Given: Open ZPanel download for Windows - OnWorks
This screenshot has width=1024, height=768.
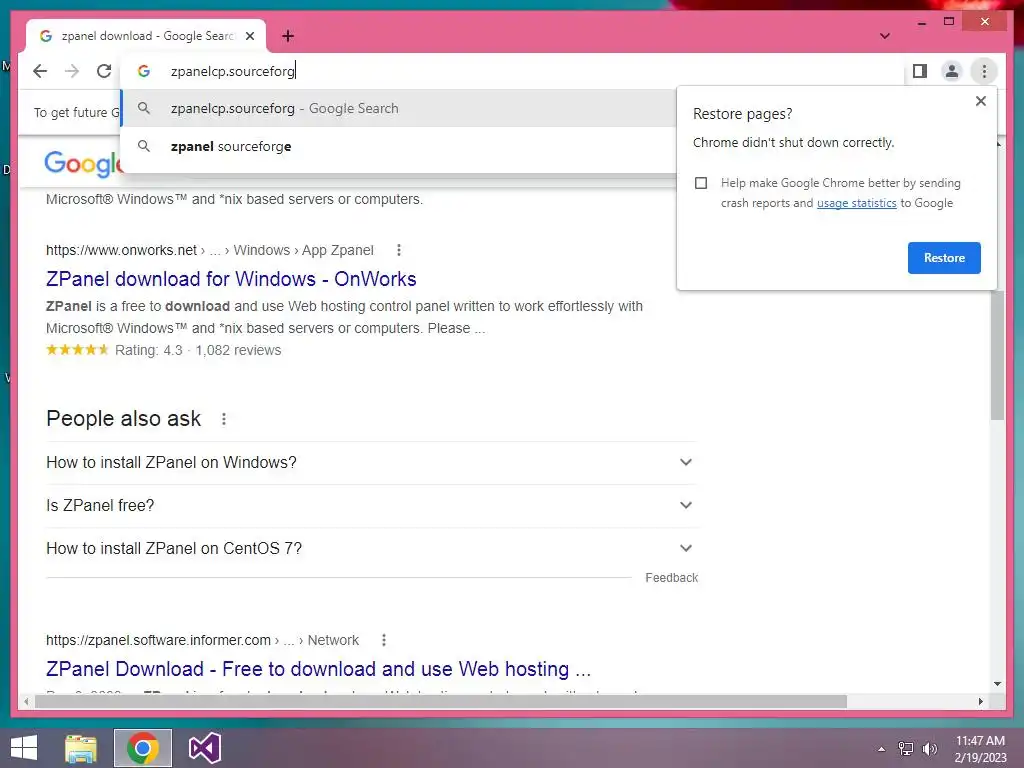Looking at the screenshot, I should pyautogui.click(x=231, y=279).
